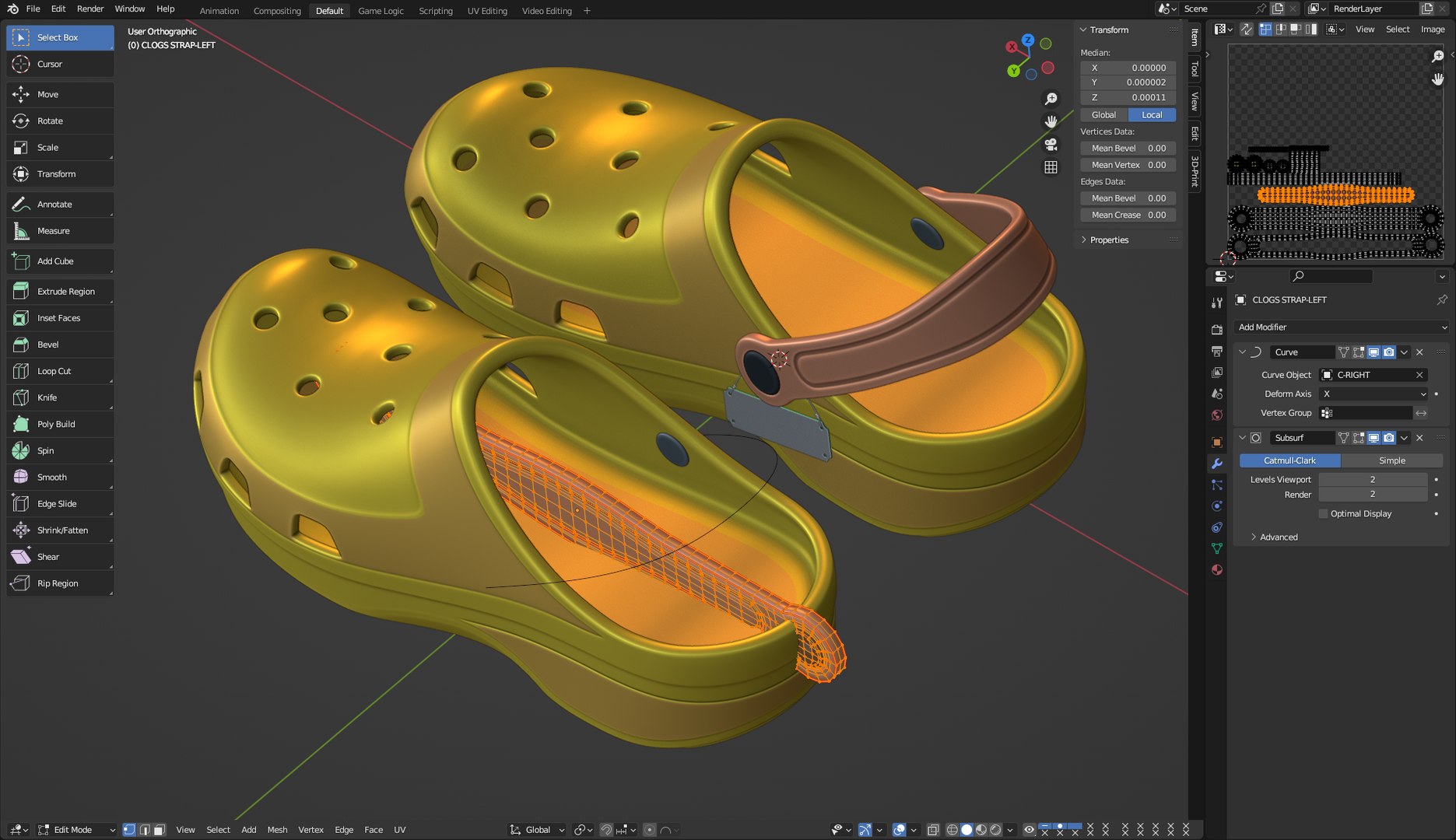Open the Tool sidebar tab
The width and height of the screenshot is (1456, 840).
coord(1195,69)
